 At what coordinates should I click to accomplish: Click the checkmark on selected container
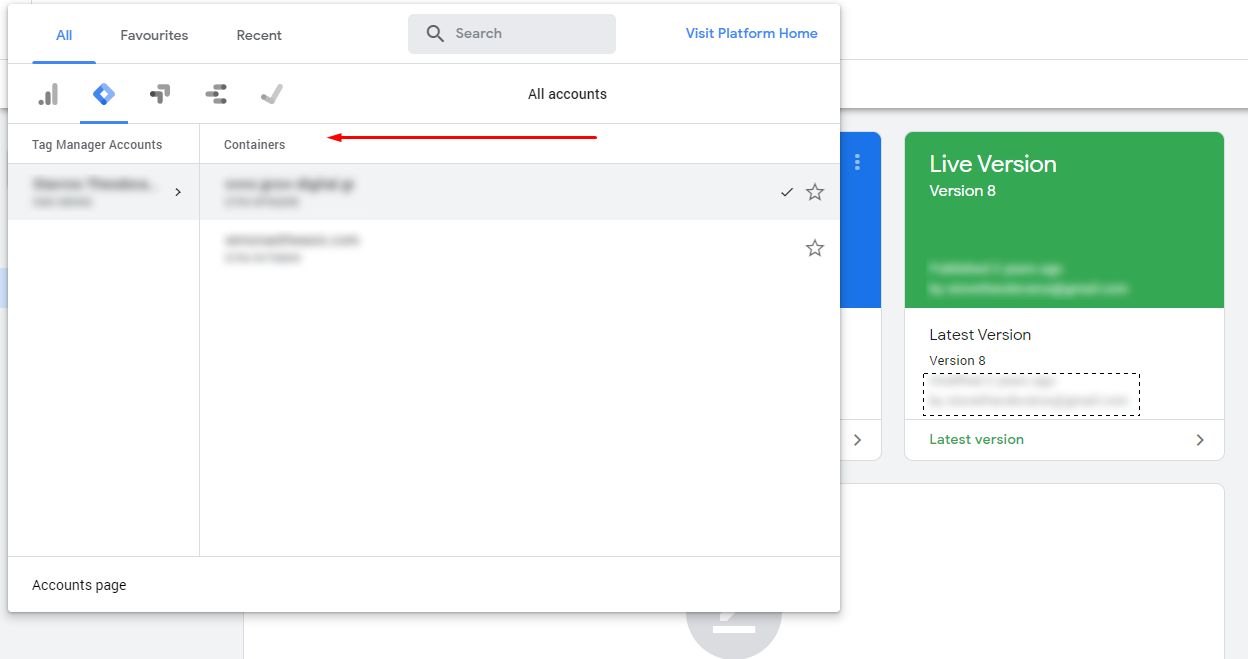[787, 192]
